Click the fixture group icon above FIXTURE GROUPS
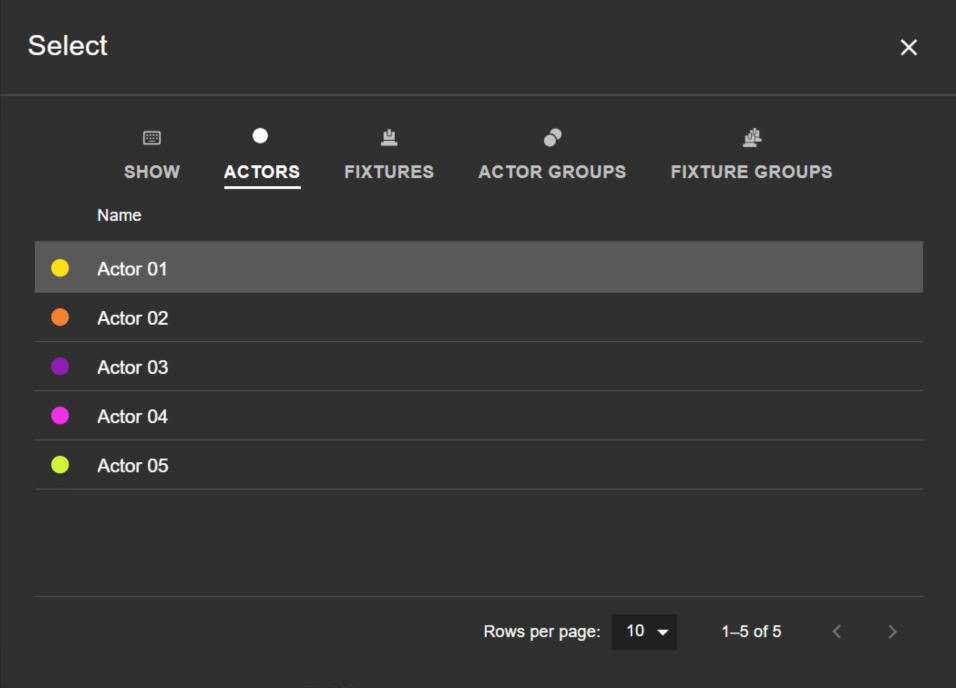 (751, 137)
